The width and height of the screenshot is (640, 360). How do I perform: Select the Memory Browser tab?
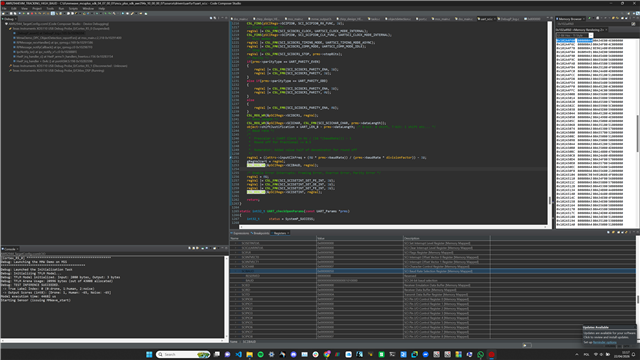(x=570, y=19)
